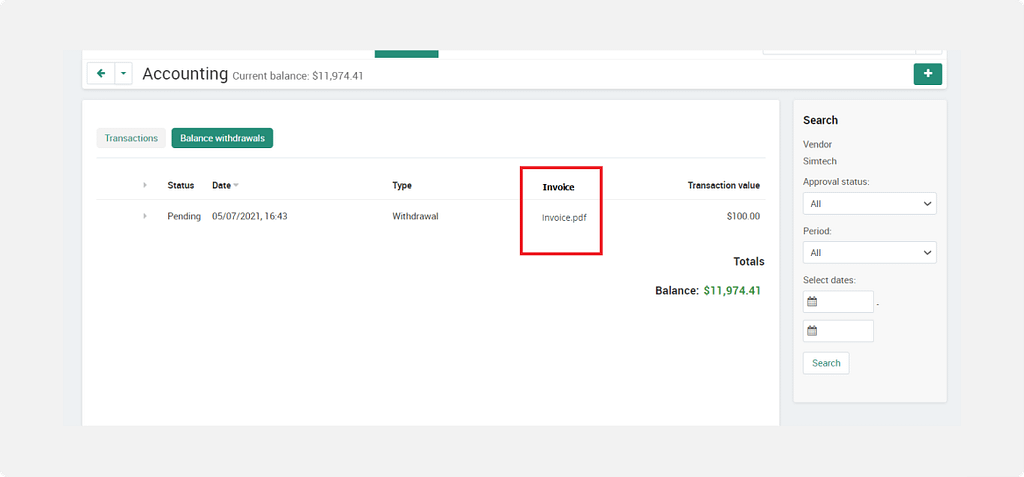The width and height of the screenshot is (1024, 477).
Task: Expand the Pending withdrawal row details
Action: [144, 216]
